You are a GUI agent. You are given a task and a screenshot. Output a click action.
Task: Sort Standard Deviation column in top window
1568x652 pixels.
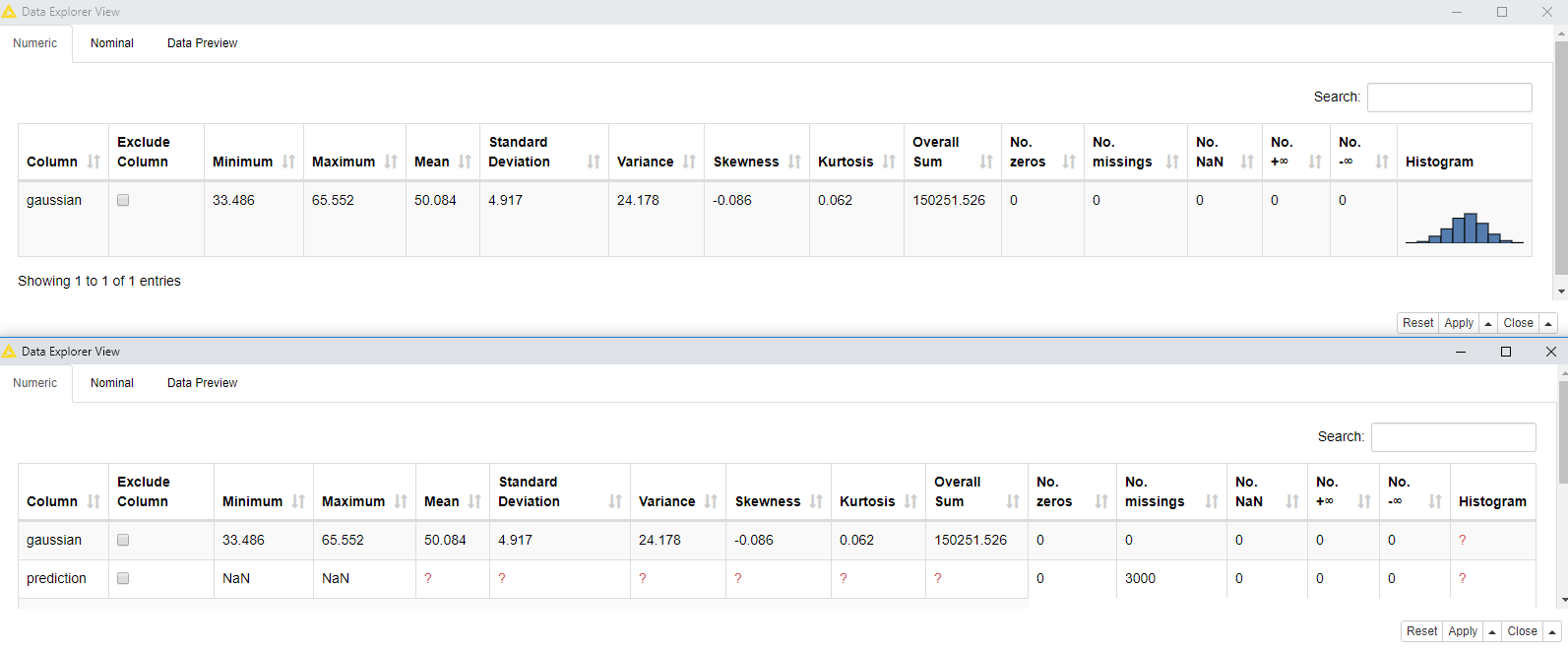[x=594, y=162]
